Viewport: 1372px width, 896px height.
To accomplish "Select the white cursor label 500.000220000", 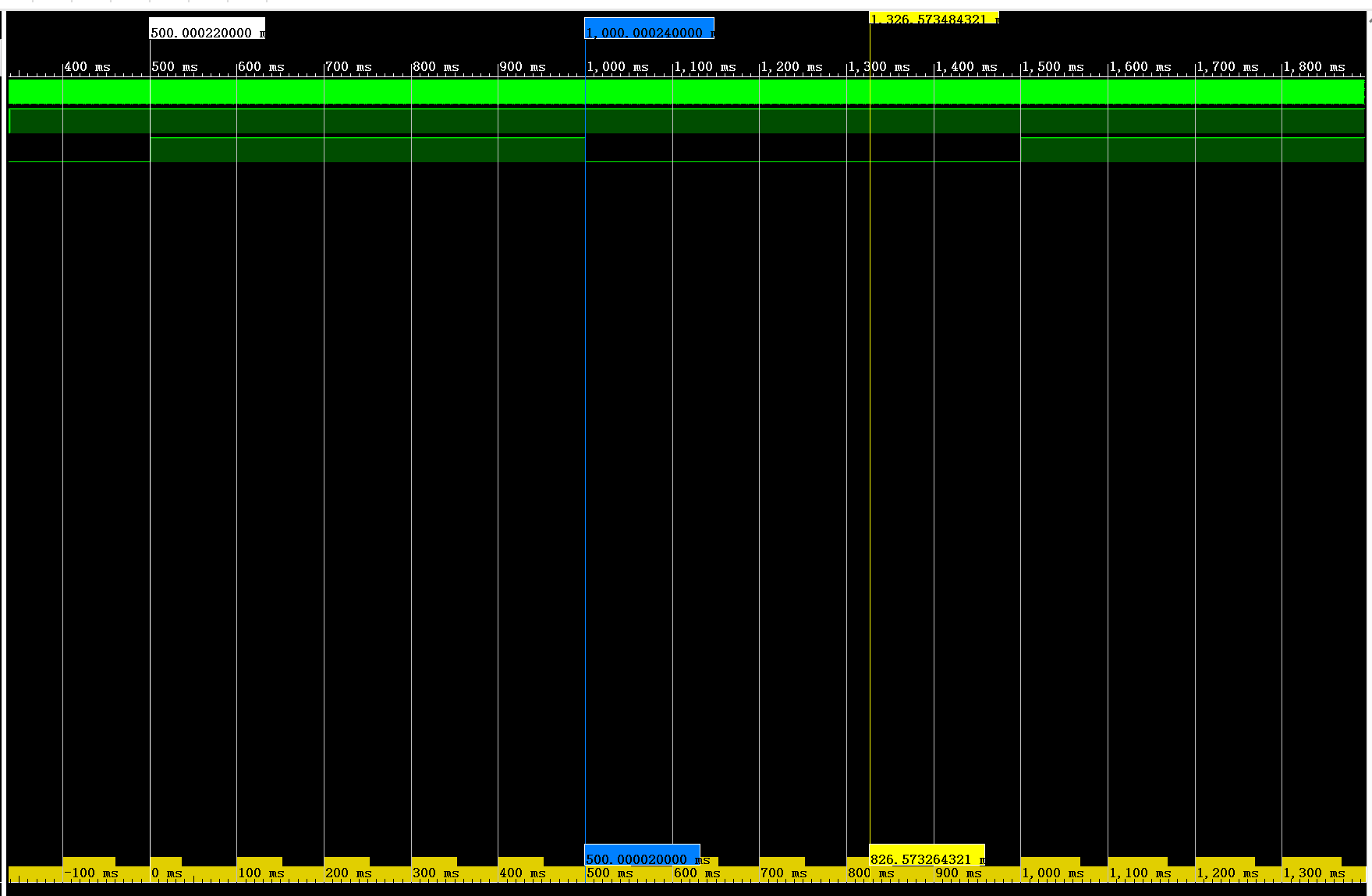I will 207,29.
